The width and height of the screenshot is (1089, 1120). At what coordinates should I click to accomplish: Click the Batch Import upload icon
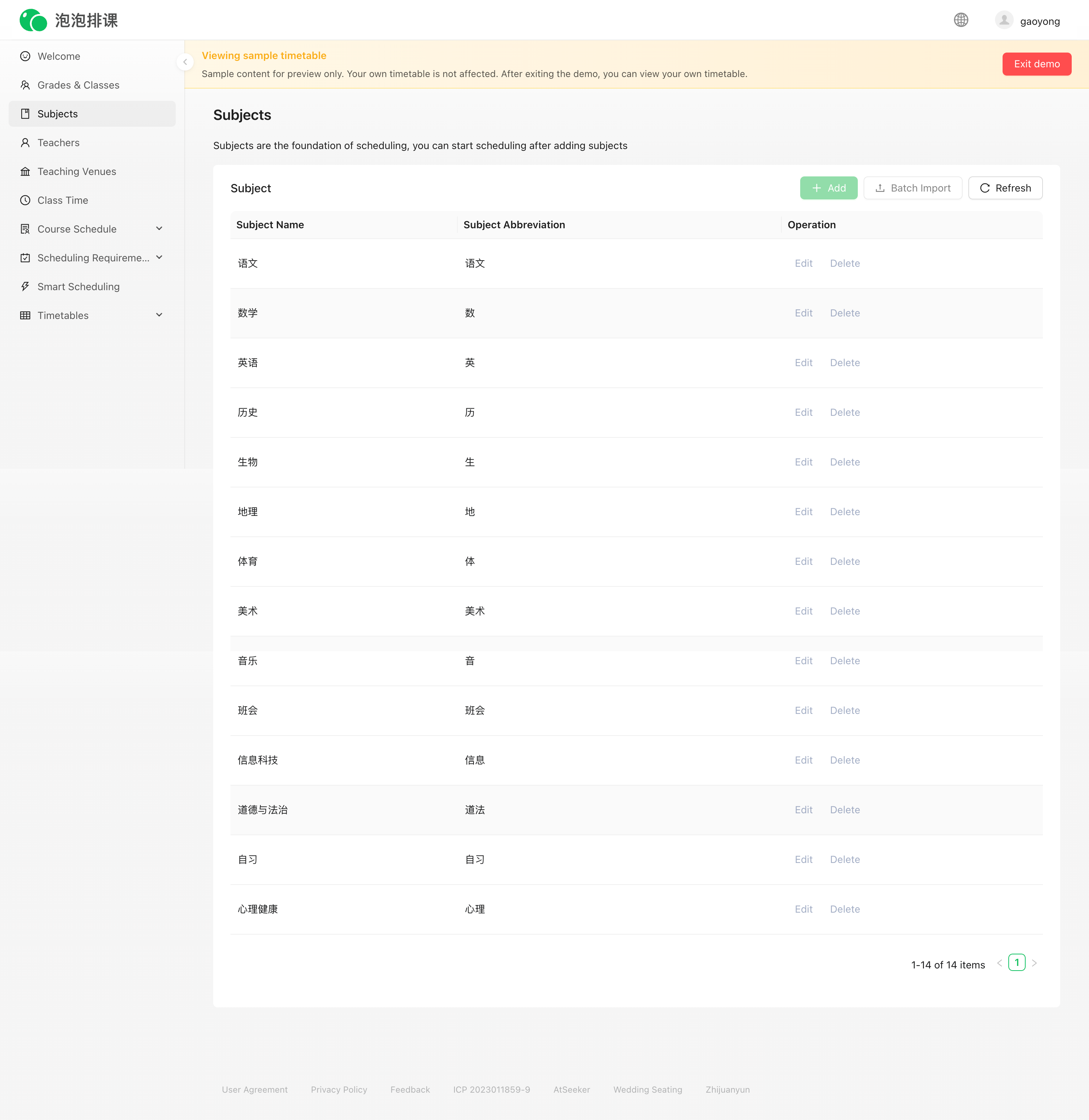[x=880, y=188]
